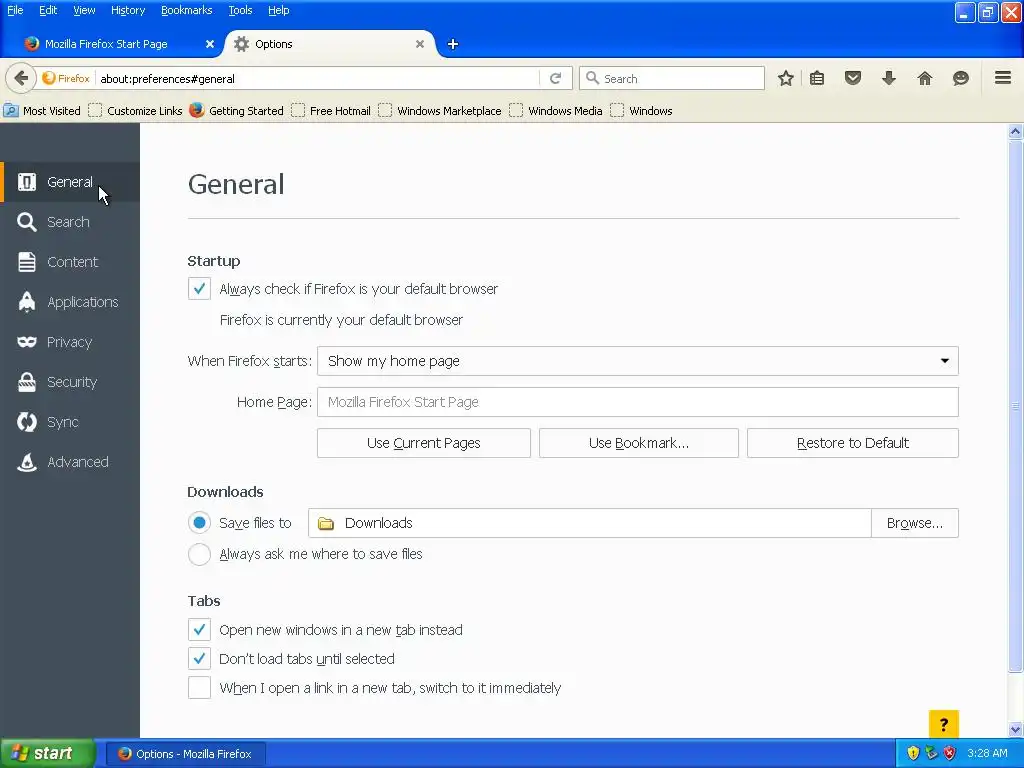
Task: Click the yellow shield security tray icon
Action: 913,753
